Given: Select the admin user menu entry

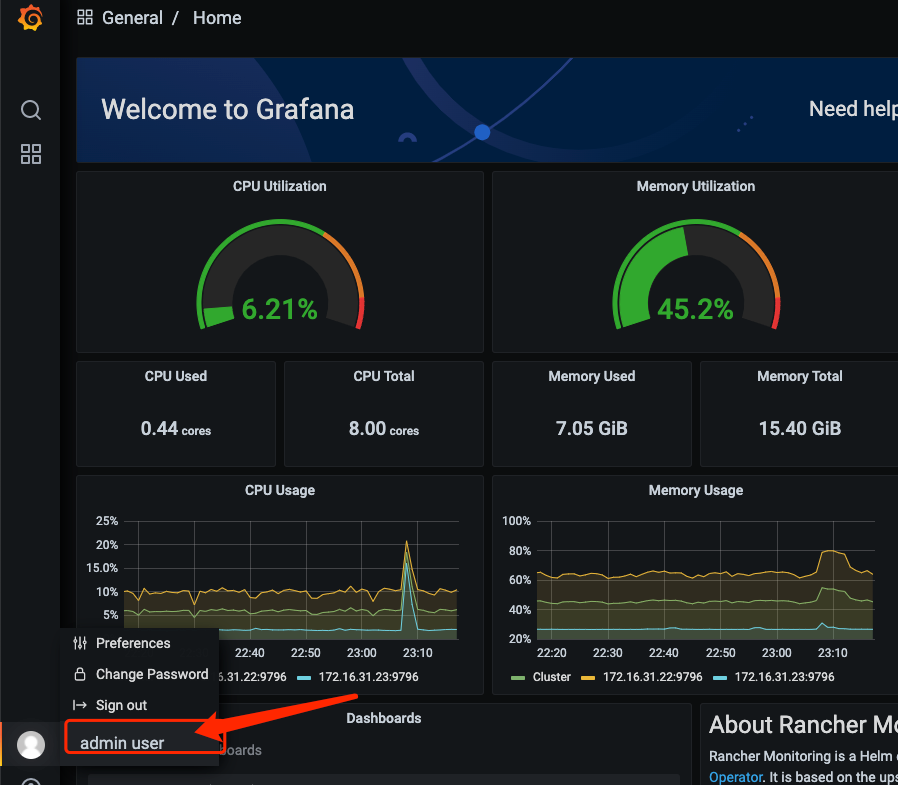Looking at the screenshot, I should [122, 743].
